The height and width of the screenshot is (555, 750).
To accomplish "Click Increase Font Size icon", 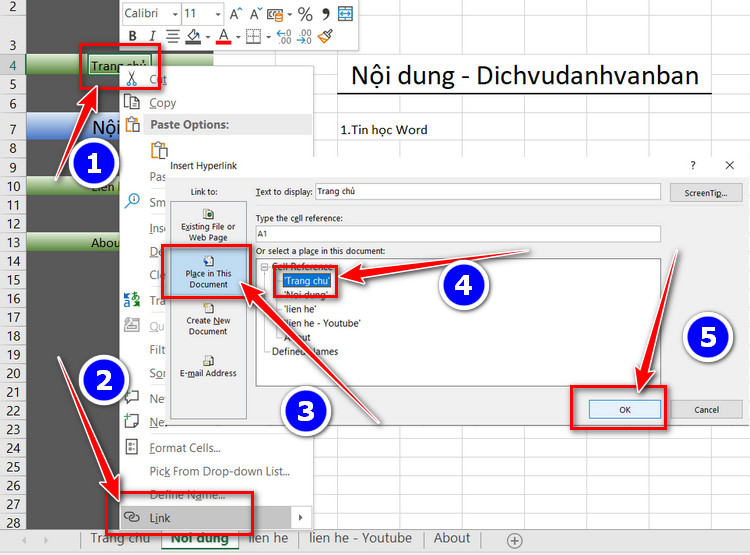I will point(235,14).
